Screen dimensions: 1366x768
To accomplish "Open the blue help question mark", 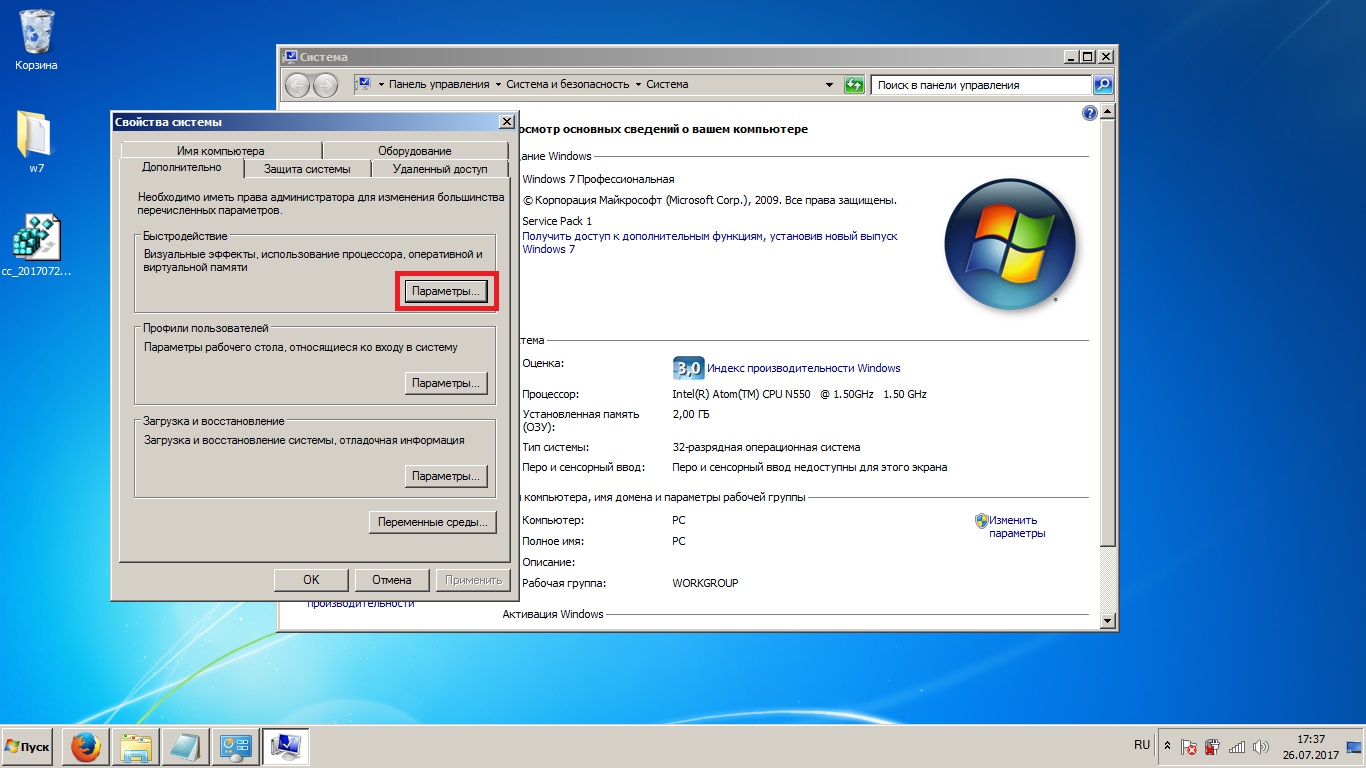I will point(1090,113).
